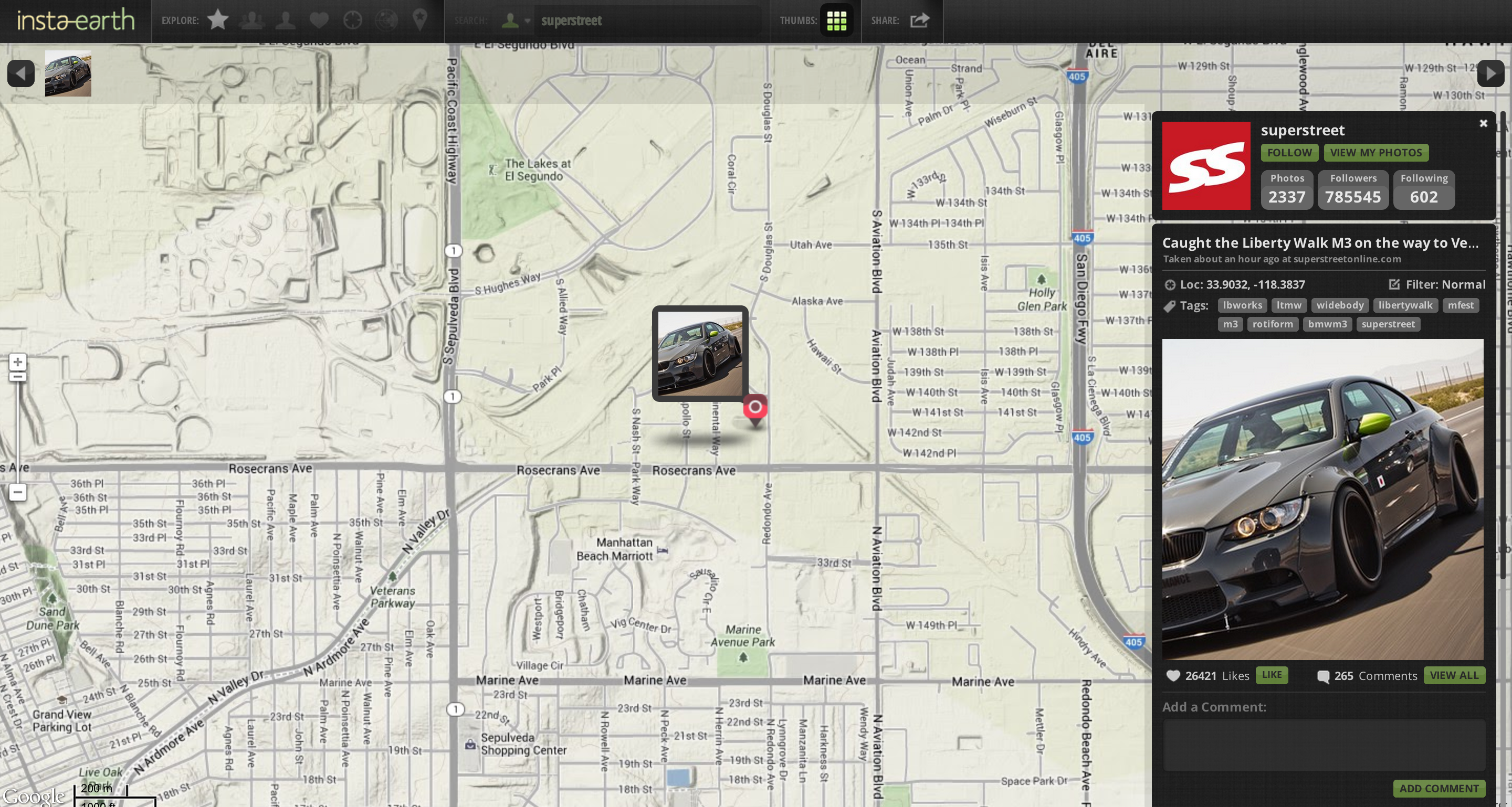Close the superstreet profile panel

pos(1483,123)
